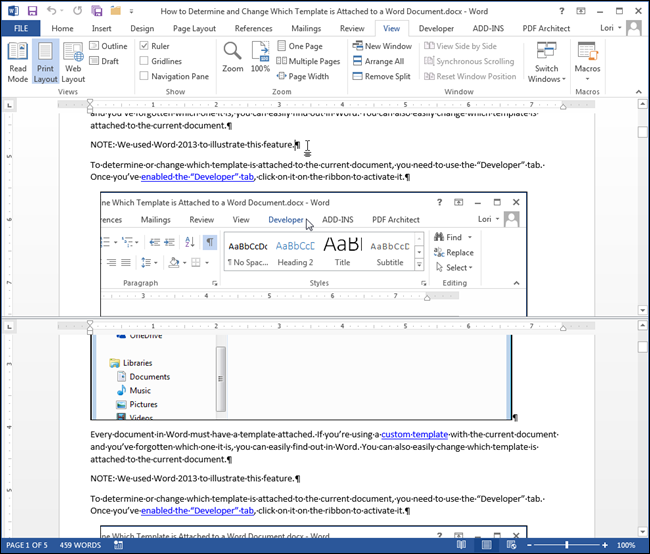Viewport: 650px width, 554px height.
Task: Select the Web Layout view icon
Action: point(73,62)
